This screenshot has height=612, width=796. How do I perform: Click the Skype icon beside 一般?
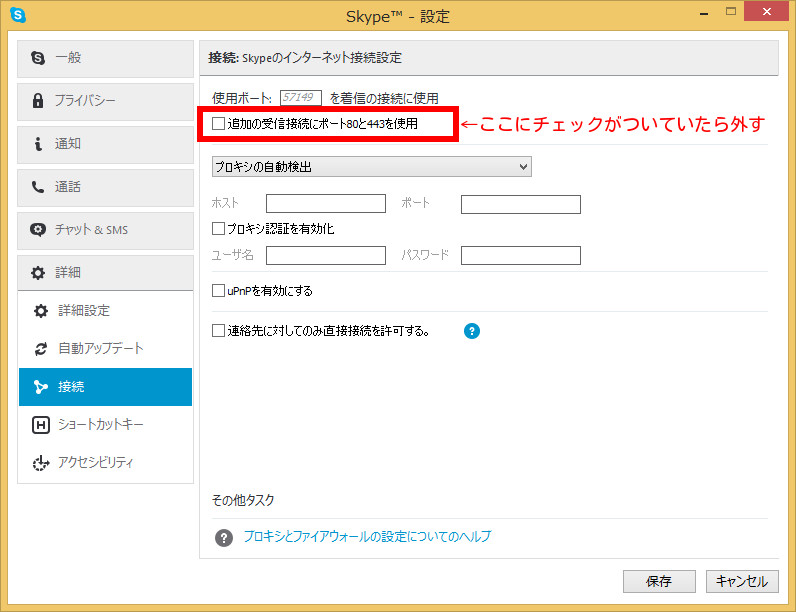tap(38, 58)
